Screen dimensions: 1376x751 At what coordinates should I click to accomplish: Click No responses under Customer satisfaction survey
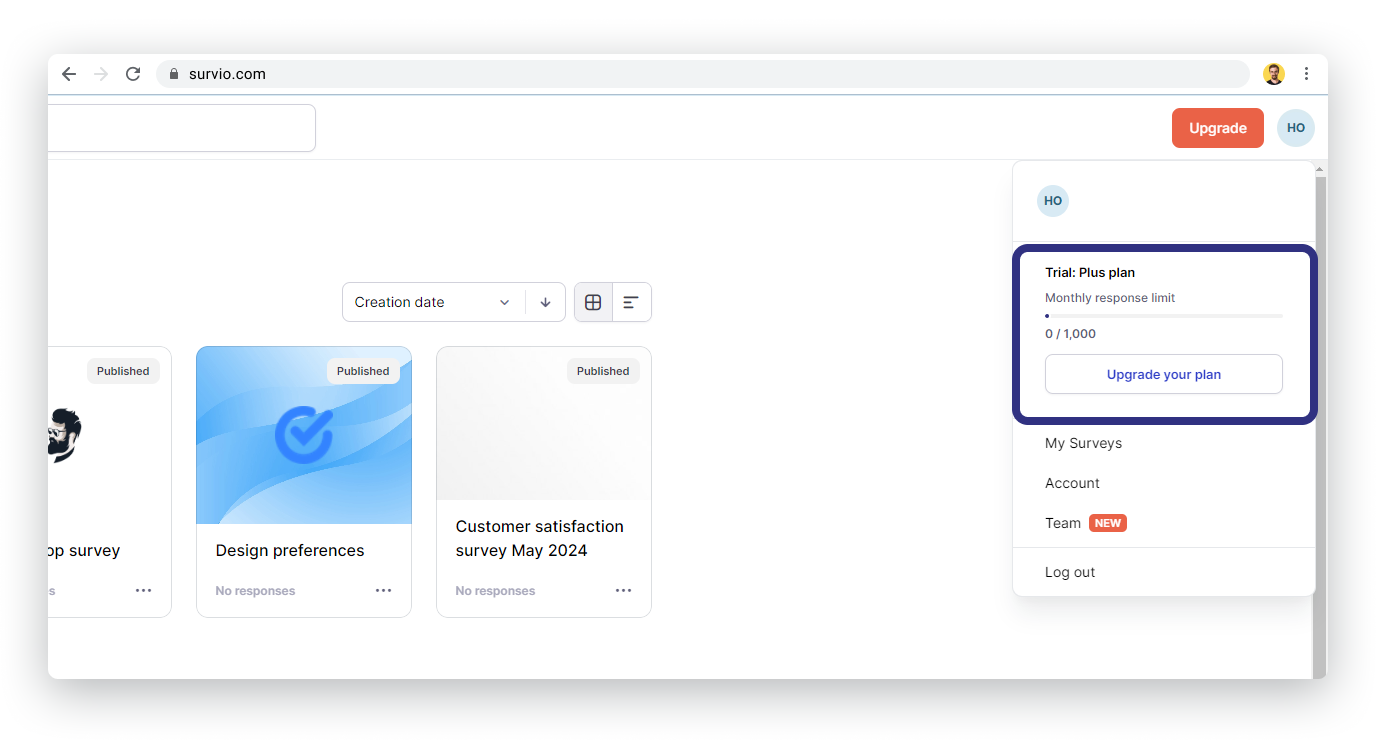tap(495, 591)
